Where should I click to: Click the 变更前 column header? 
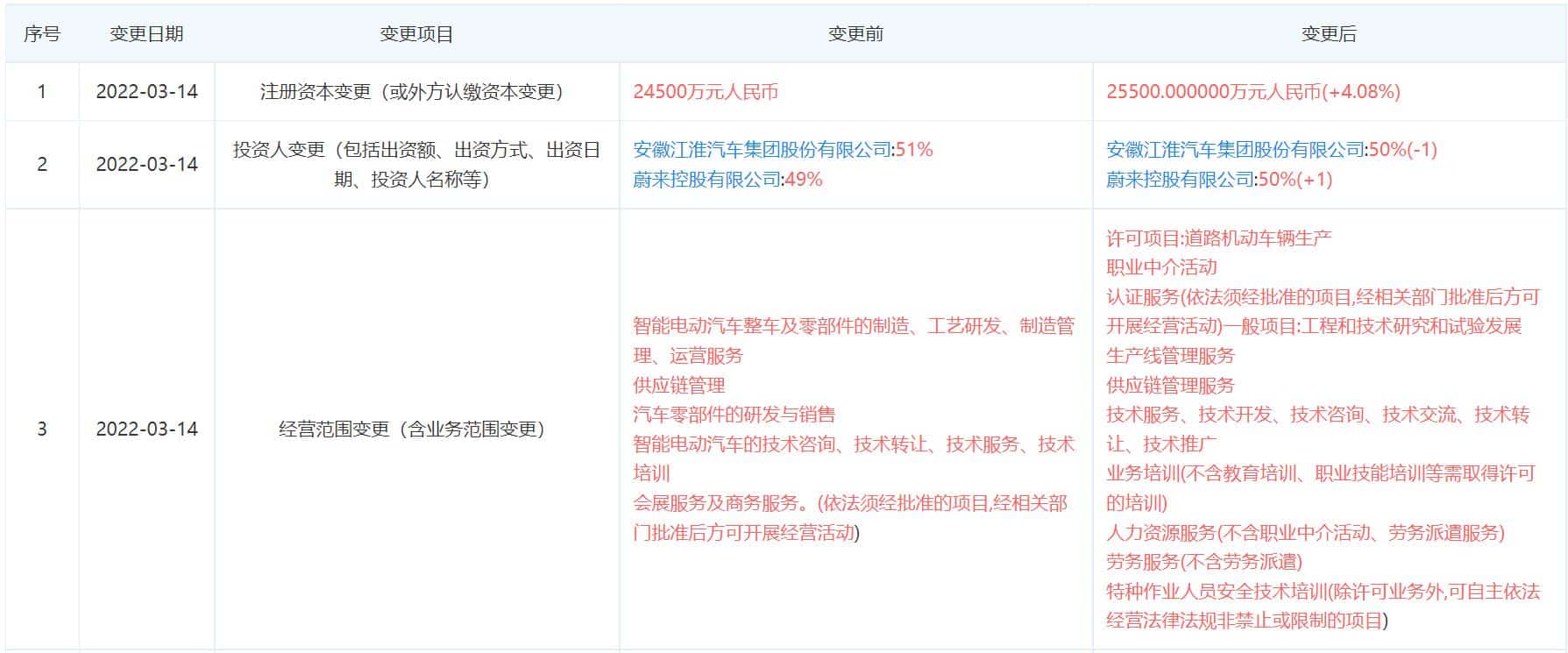tap(855, 34)
